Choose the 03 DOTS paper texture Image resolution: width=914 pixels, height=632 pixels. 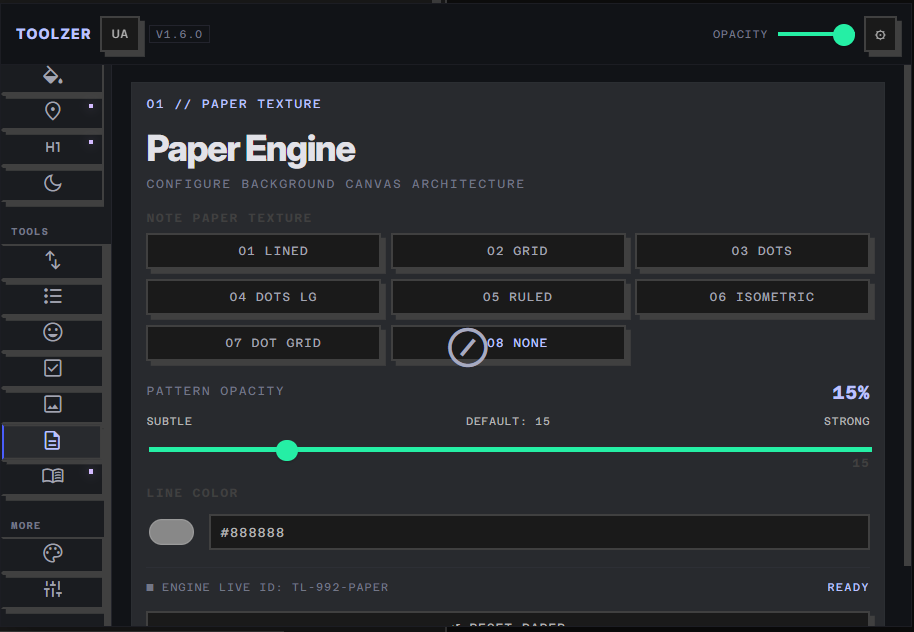[x=753, y=251]
